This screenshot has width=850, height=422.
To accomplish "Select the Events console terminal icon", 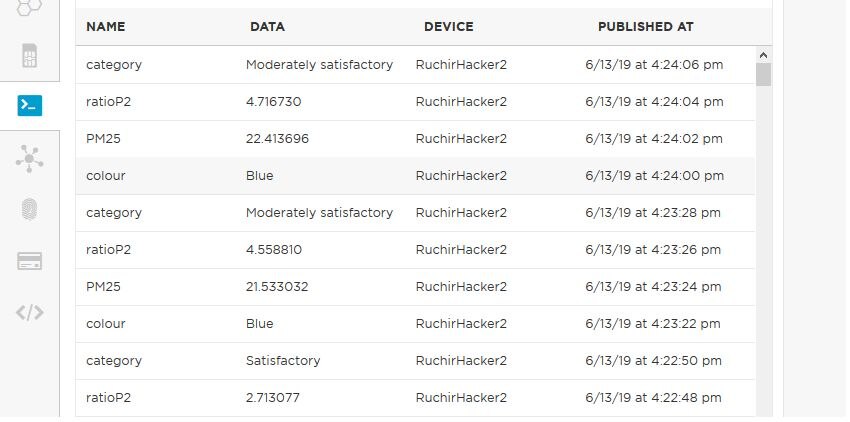I will (29, 105).
